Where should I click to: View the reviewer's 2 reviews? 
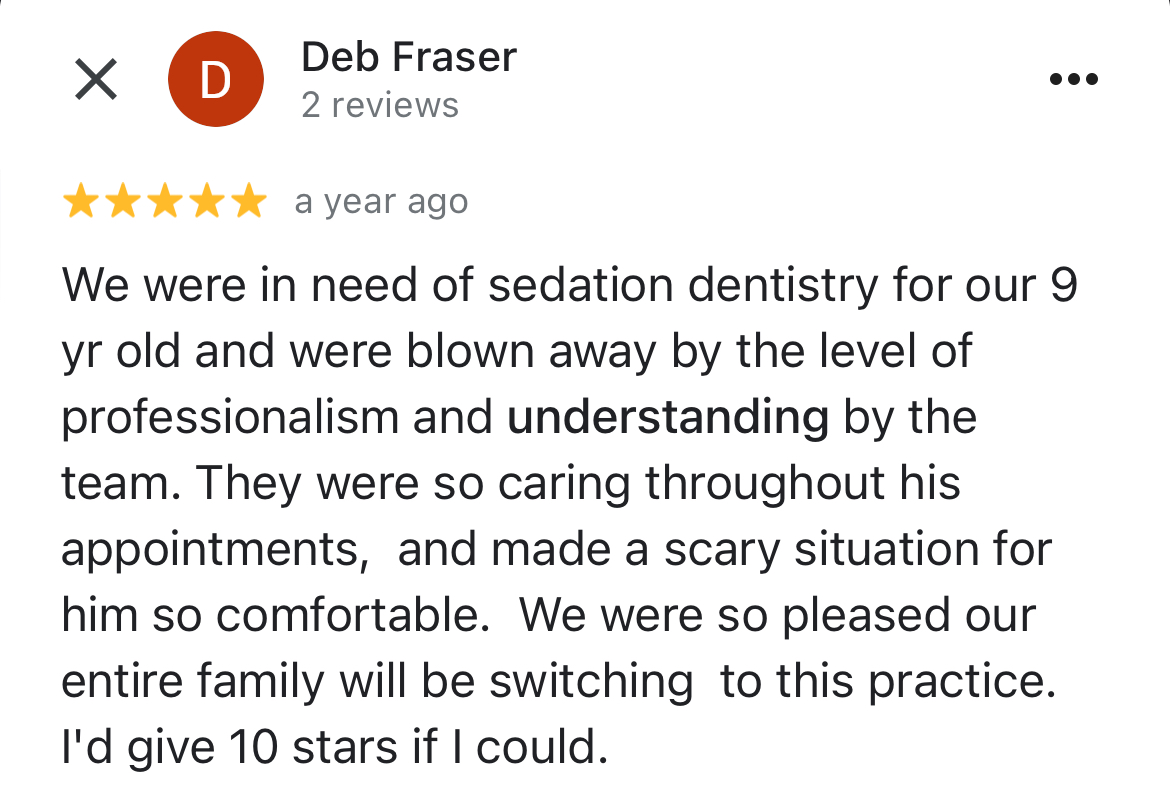tap(380, 105)
